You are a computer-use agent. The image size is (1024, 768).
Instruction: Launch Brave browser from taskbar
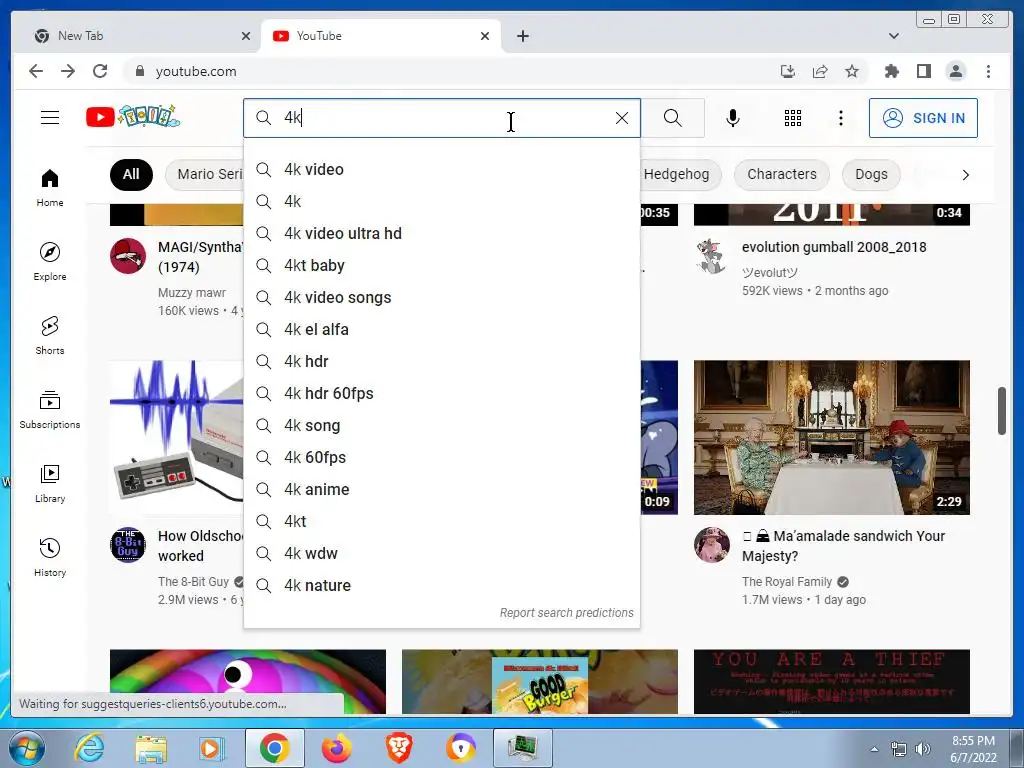click(399, 748)
